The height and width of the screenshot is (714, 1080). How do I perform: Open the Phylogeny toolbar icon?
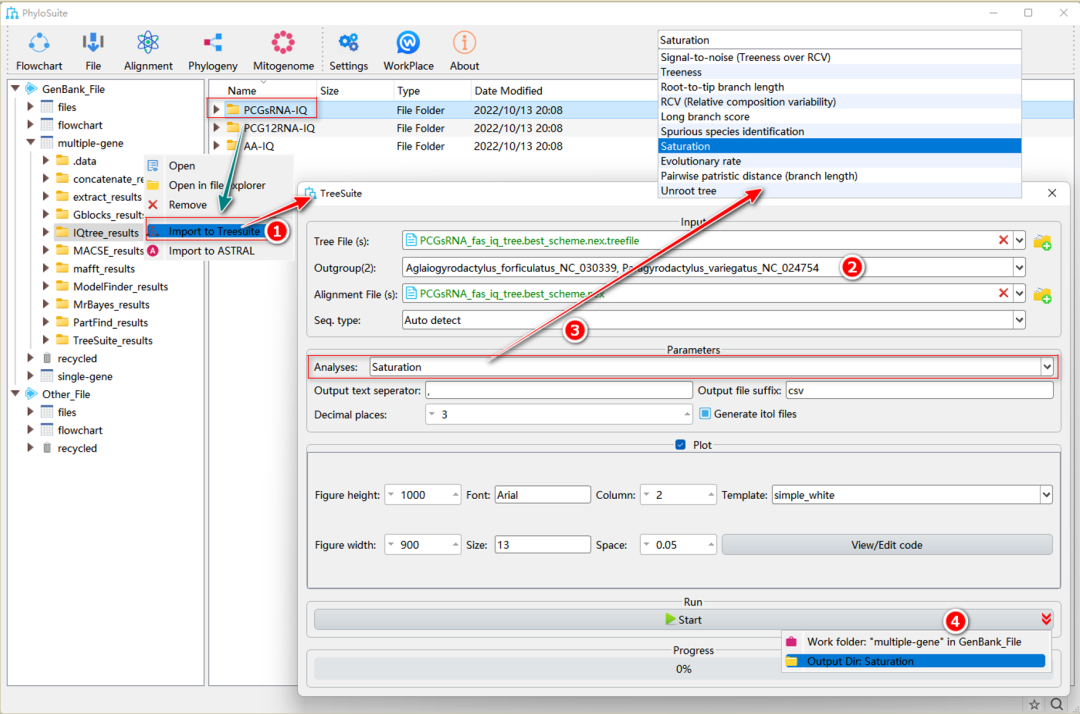(x=213, y=43)
